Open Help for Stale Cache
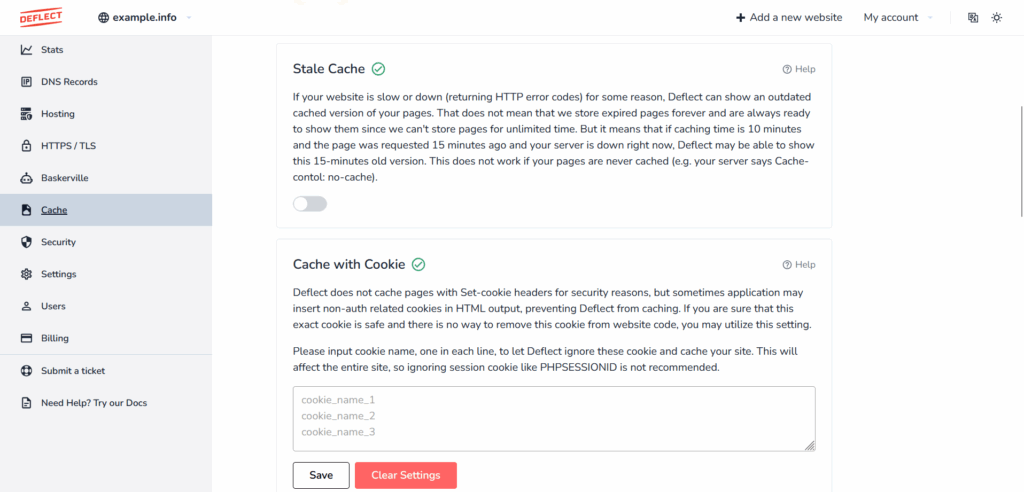Image resolution: width=1024 pixels, height=492 pixels. (799, 69)
